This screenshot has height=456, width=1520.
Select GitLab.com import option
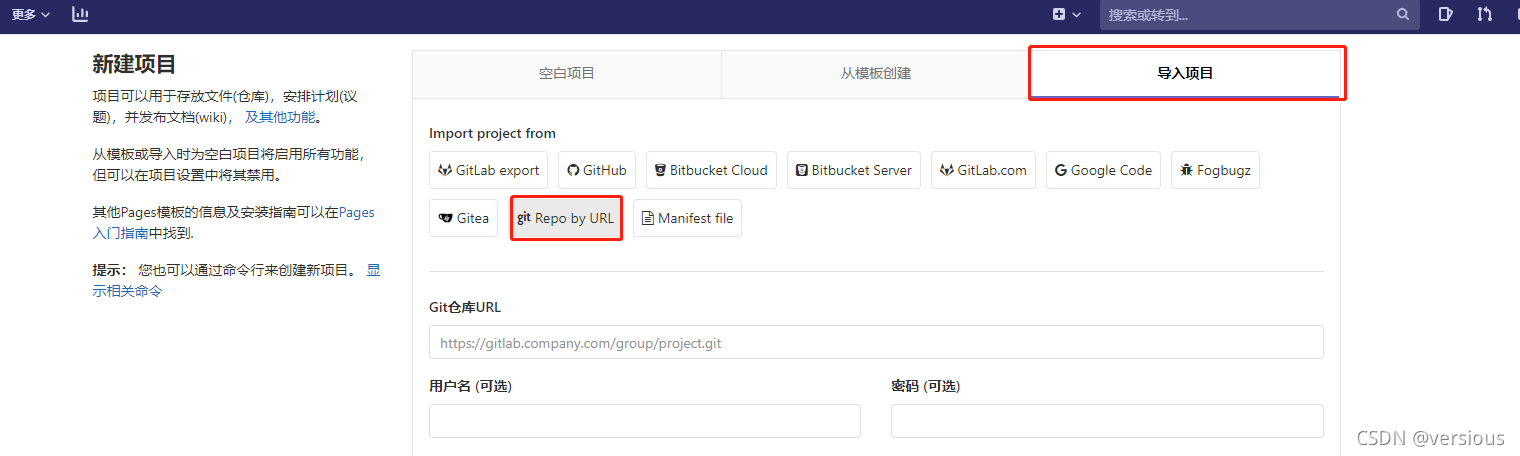pyautogui.click(x=983, y=170)
